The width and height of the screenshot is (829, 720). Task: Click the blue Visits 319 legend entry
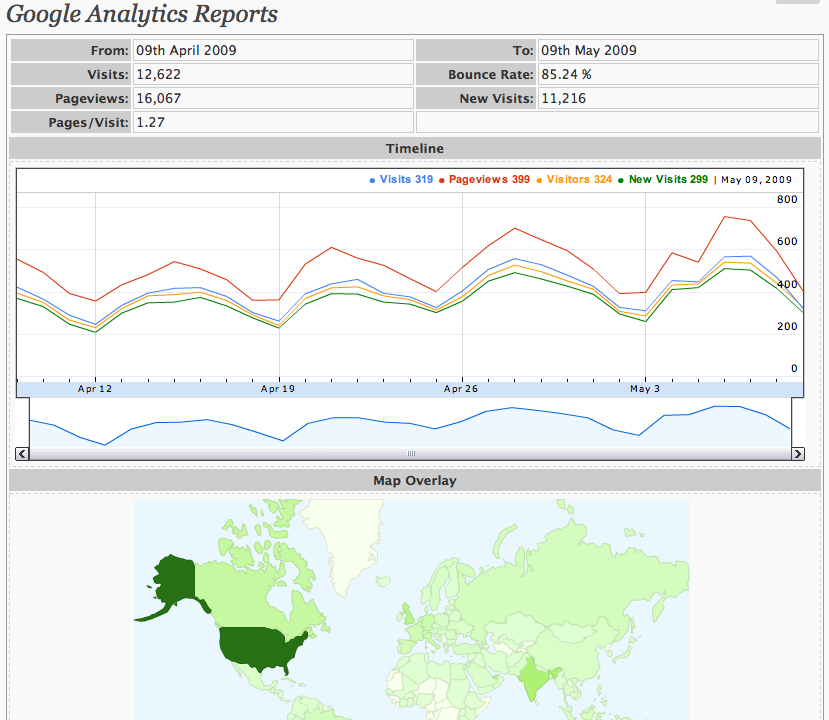coord(401,180)
